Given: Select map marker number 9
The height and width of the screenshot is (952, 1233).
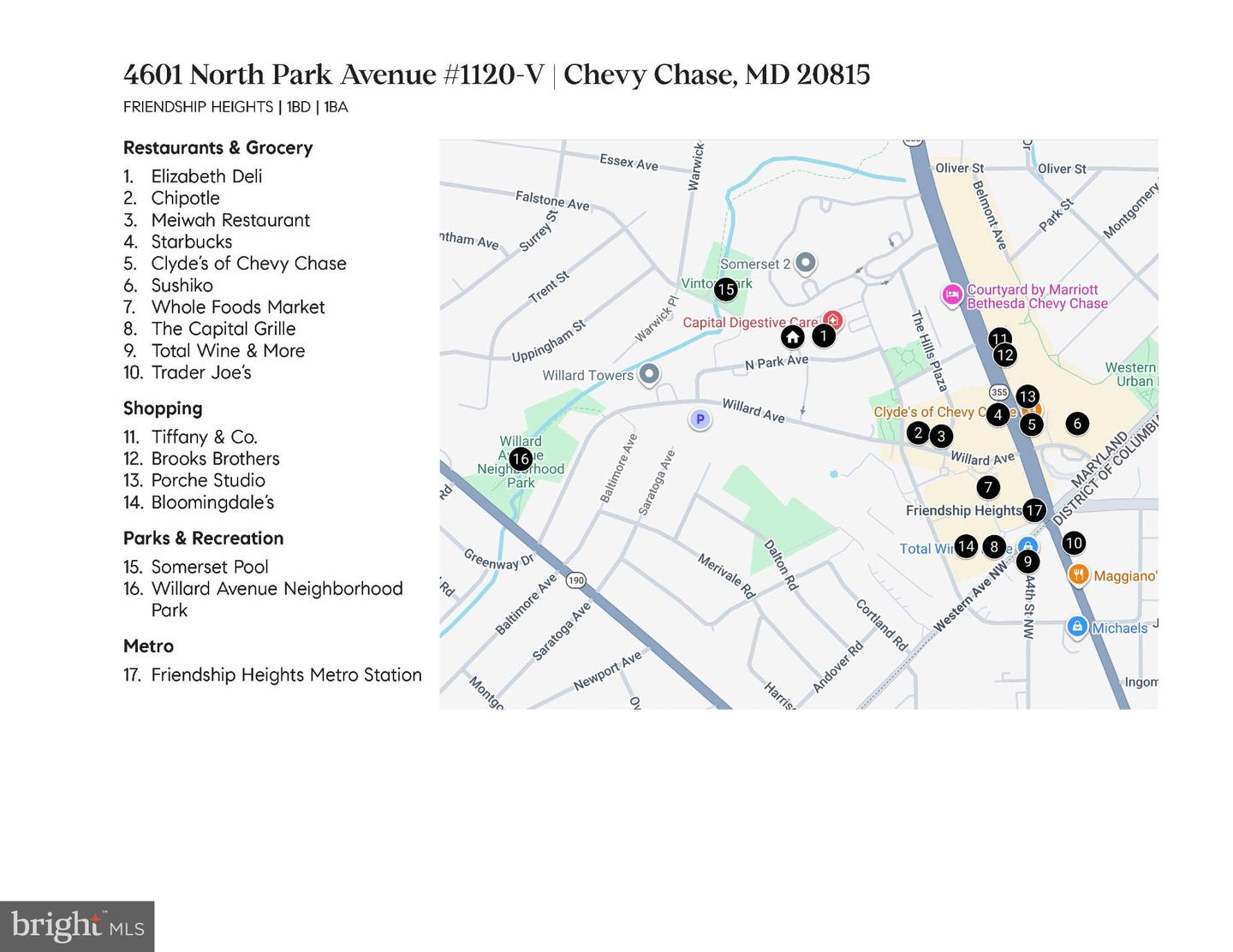Looking at the screenshot, I should click(x=1027, y=562).
